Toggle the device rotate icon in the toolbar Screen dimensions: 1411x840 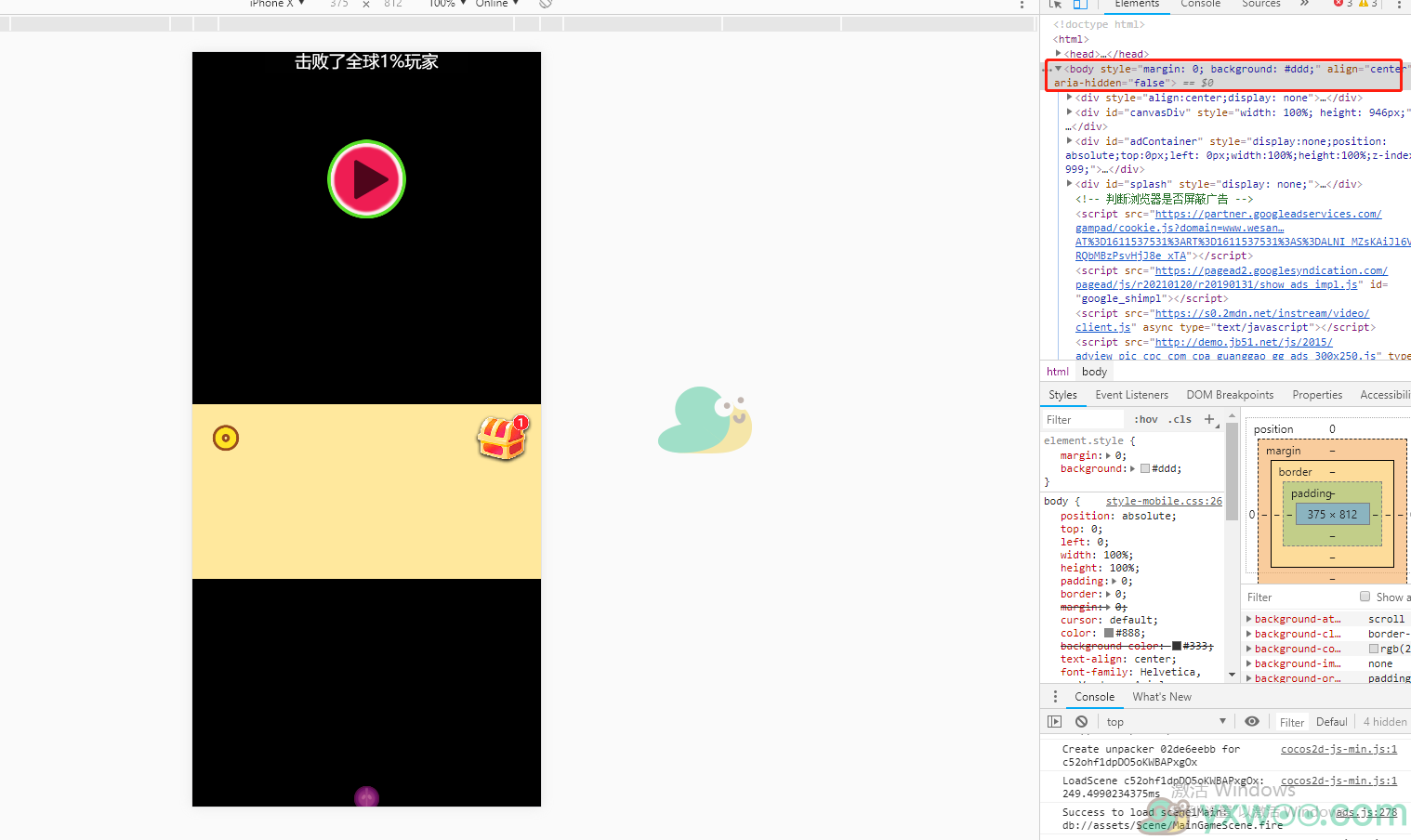click(x=546, y=4)
